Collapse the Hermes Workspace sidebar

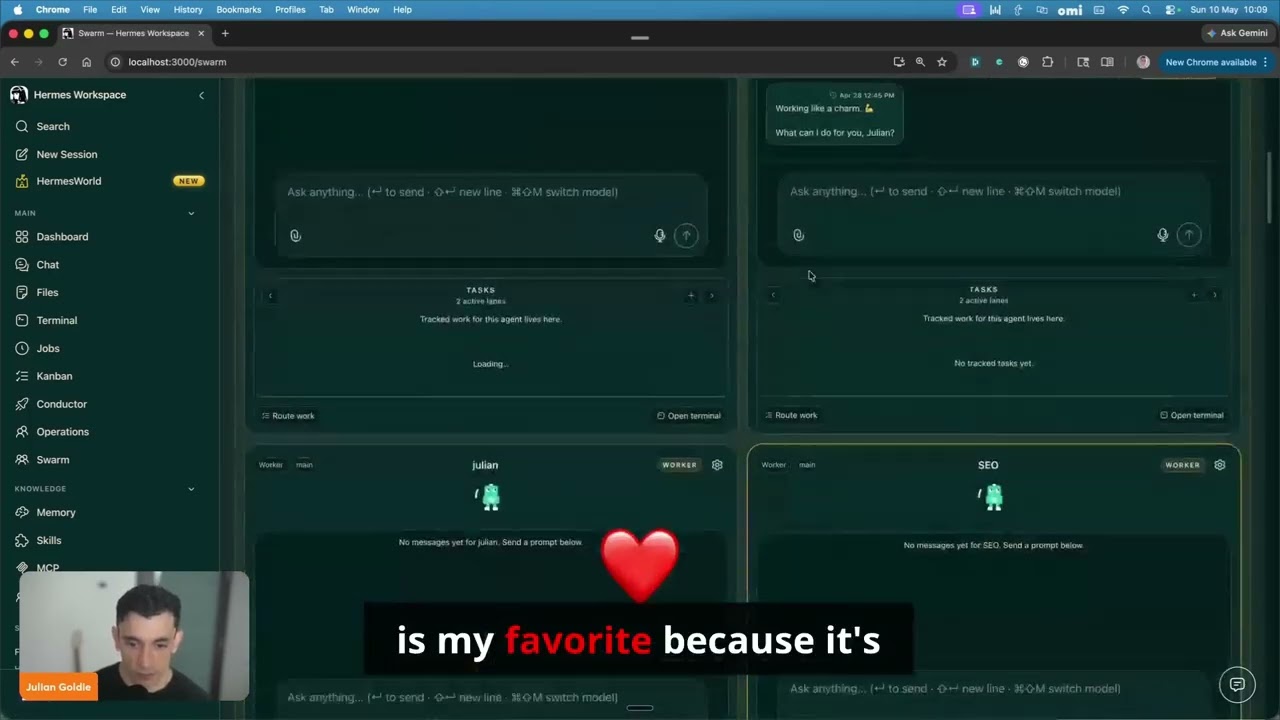pos(201,95)
